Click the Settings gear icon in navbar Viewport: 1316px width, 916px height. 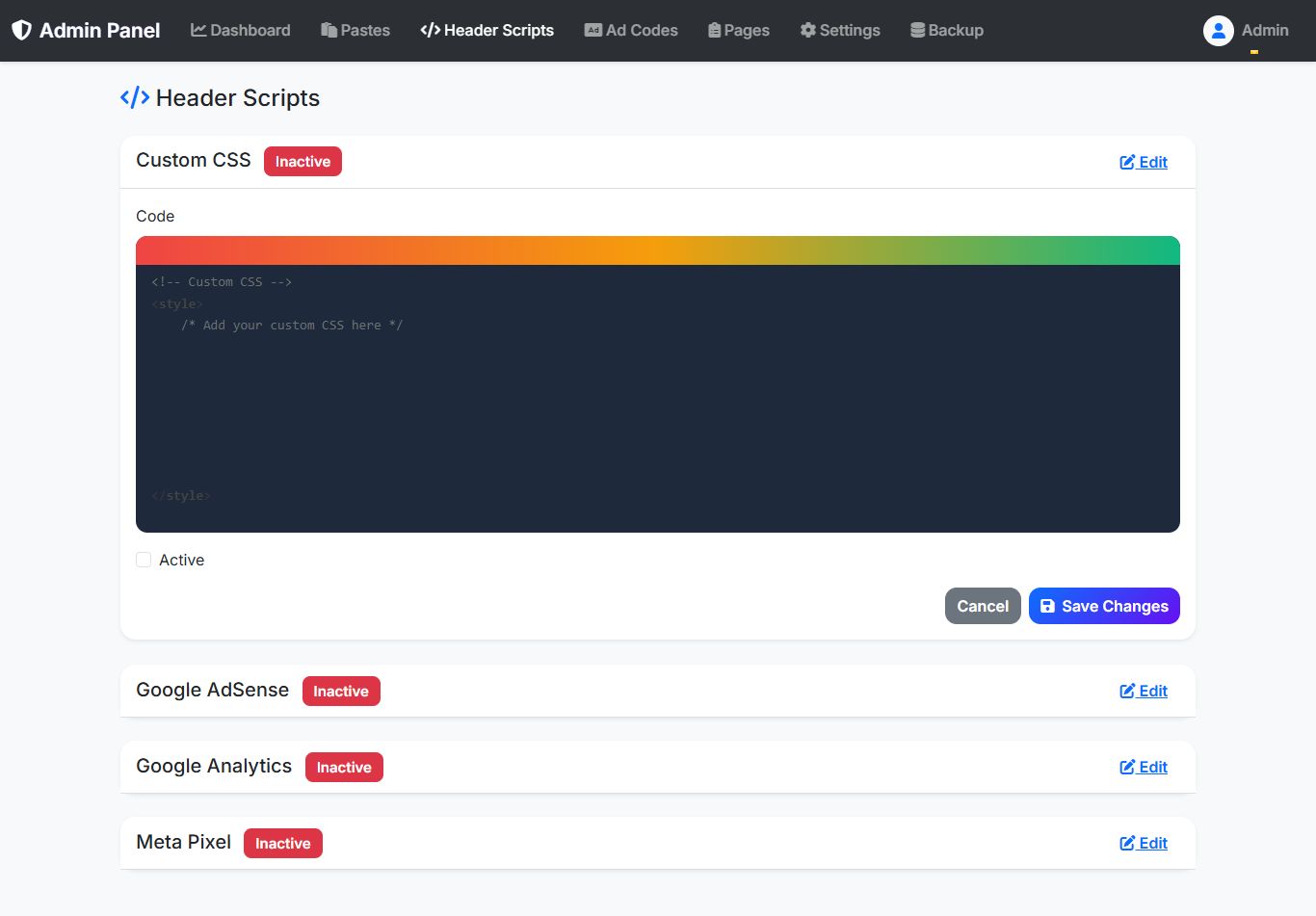point(807,31)
